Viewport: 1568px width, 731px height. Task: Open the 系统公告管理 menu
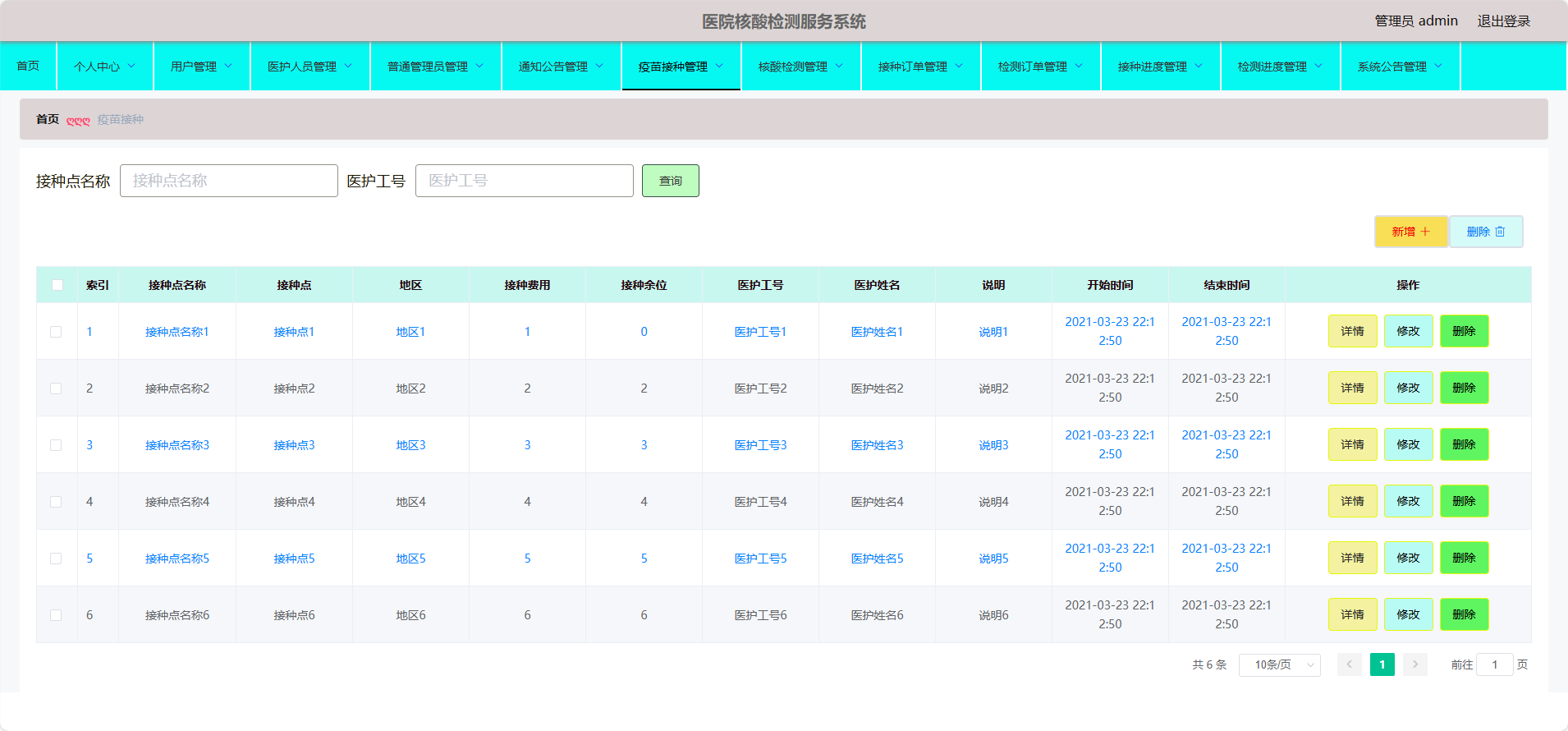(x=1400, y=66)
